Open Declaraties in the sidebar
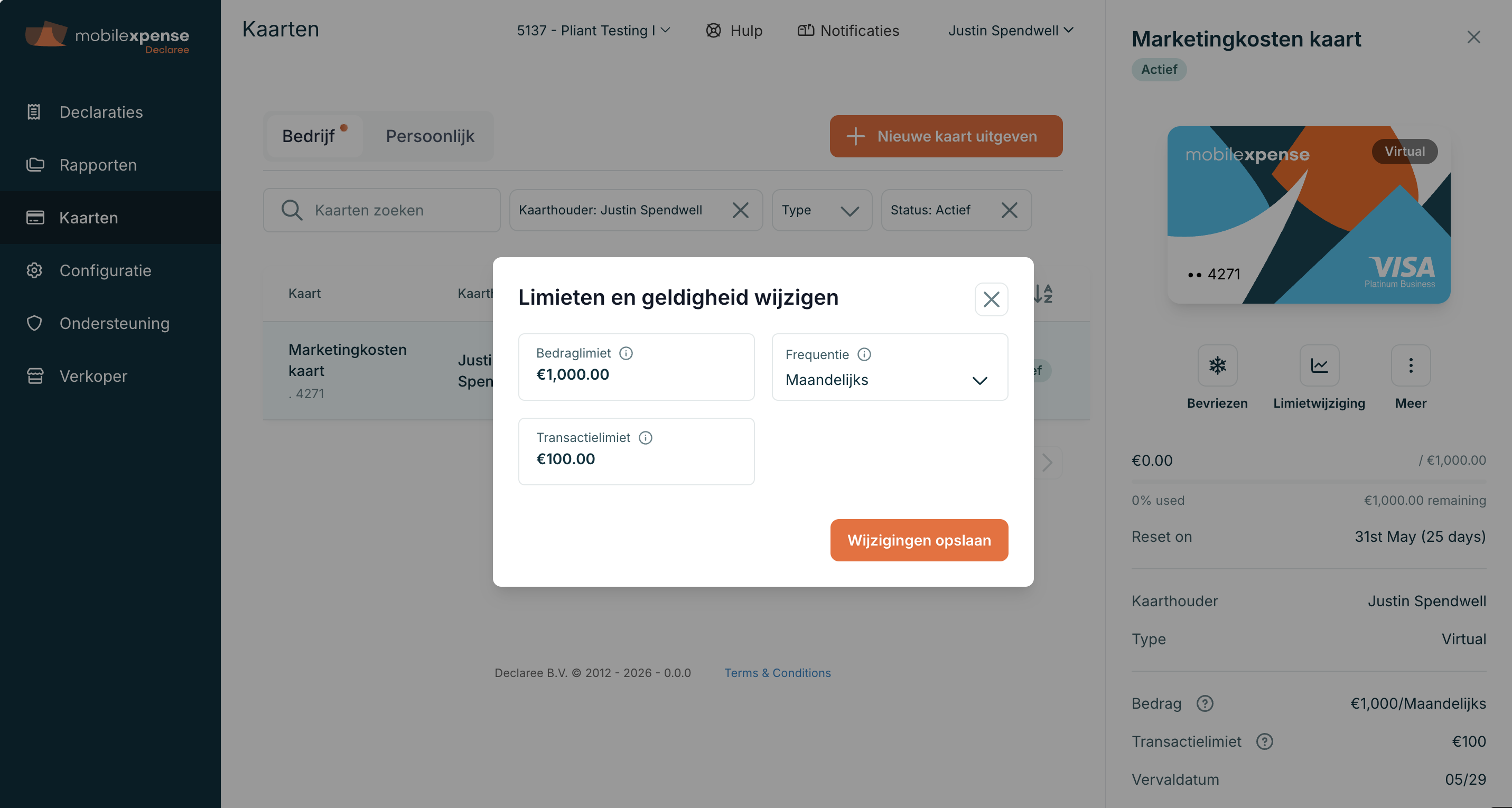1512x808 pixels. pyautogui.click(x=110, y=112)
